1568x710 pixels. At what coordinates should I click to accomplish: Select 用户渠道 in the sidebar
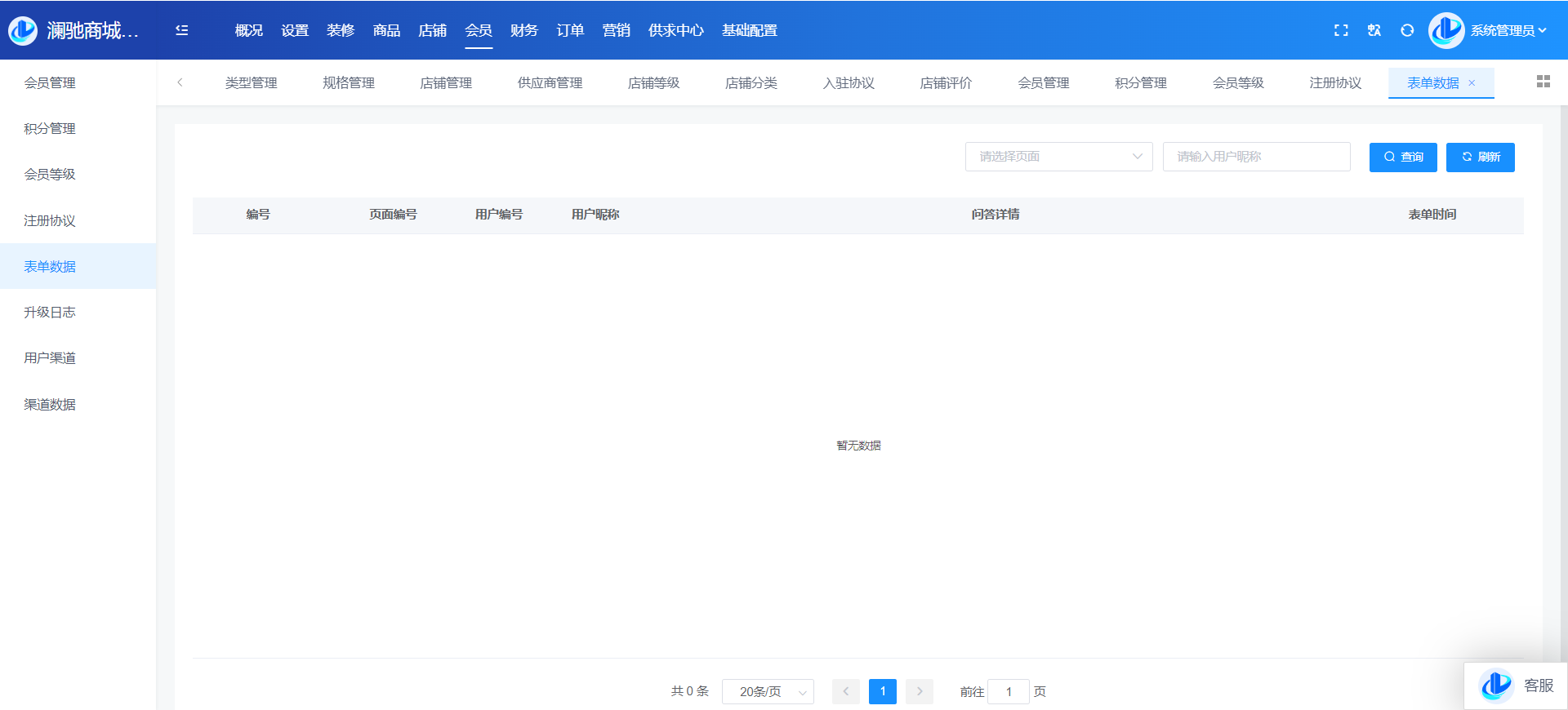(50, 358)
